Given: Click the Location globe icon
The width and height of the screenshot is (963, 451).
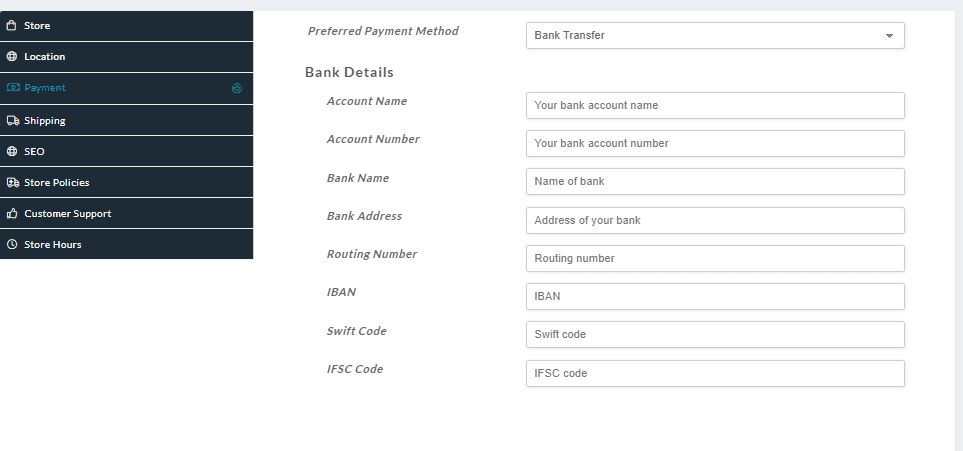Looking at the screenshot, I should click(12, 57).
